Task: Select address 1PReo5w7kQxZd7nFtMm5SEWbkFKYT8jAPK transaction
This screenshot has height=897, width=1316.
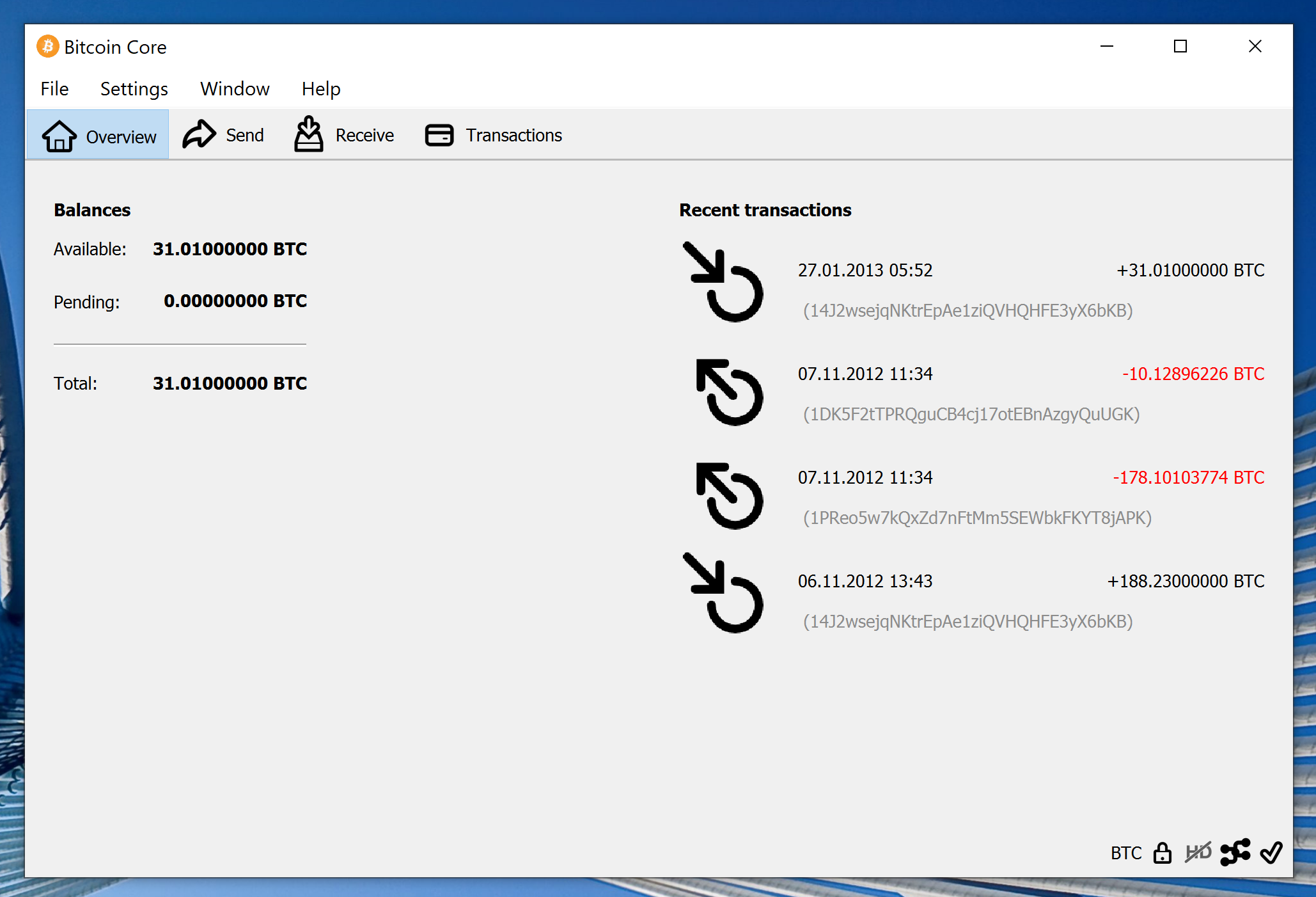Action: 976,518
